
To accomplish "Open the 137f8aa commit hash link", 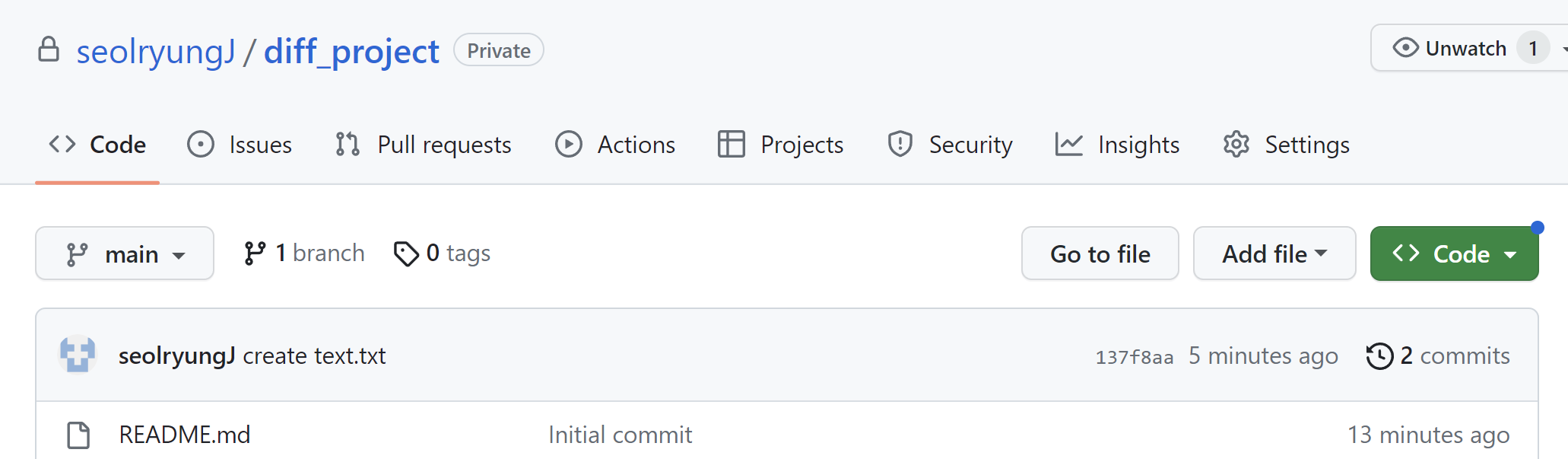I will pyautogui.click(x=1134, y=357).
